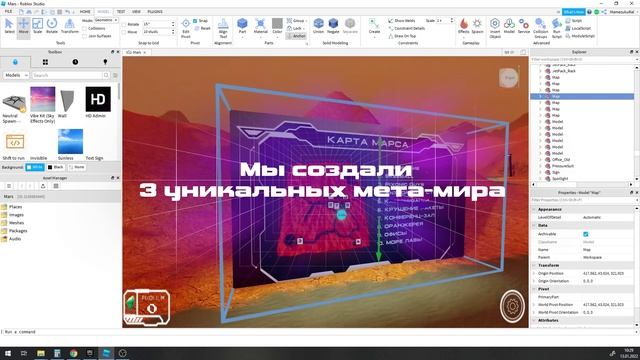Expand the Origin Position property
Viewport: 640px width, 360px height.
click(534, 273)
